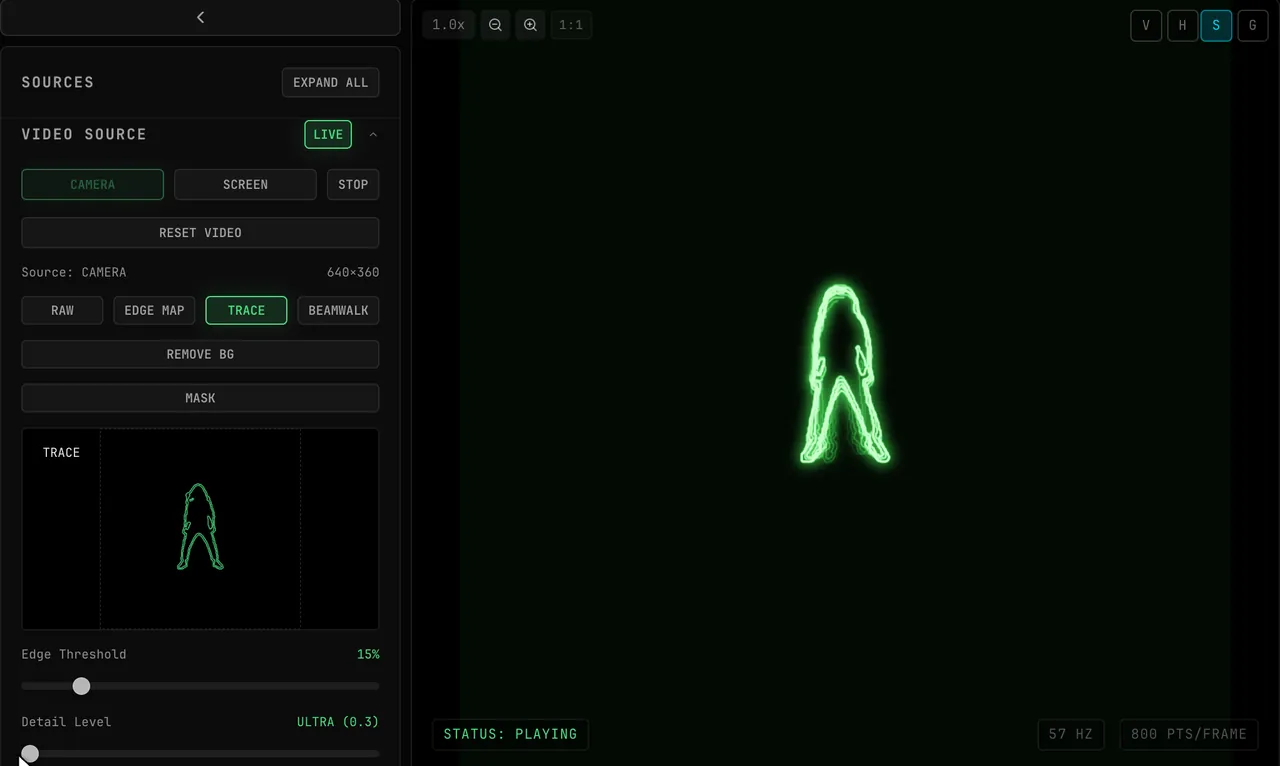Image resolution: width=1280 pixels, height=766 pixels.
Task: Click the 800 PTS/FRAME readout
Action: (x=1189, y=734)
